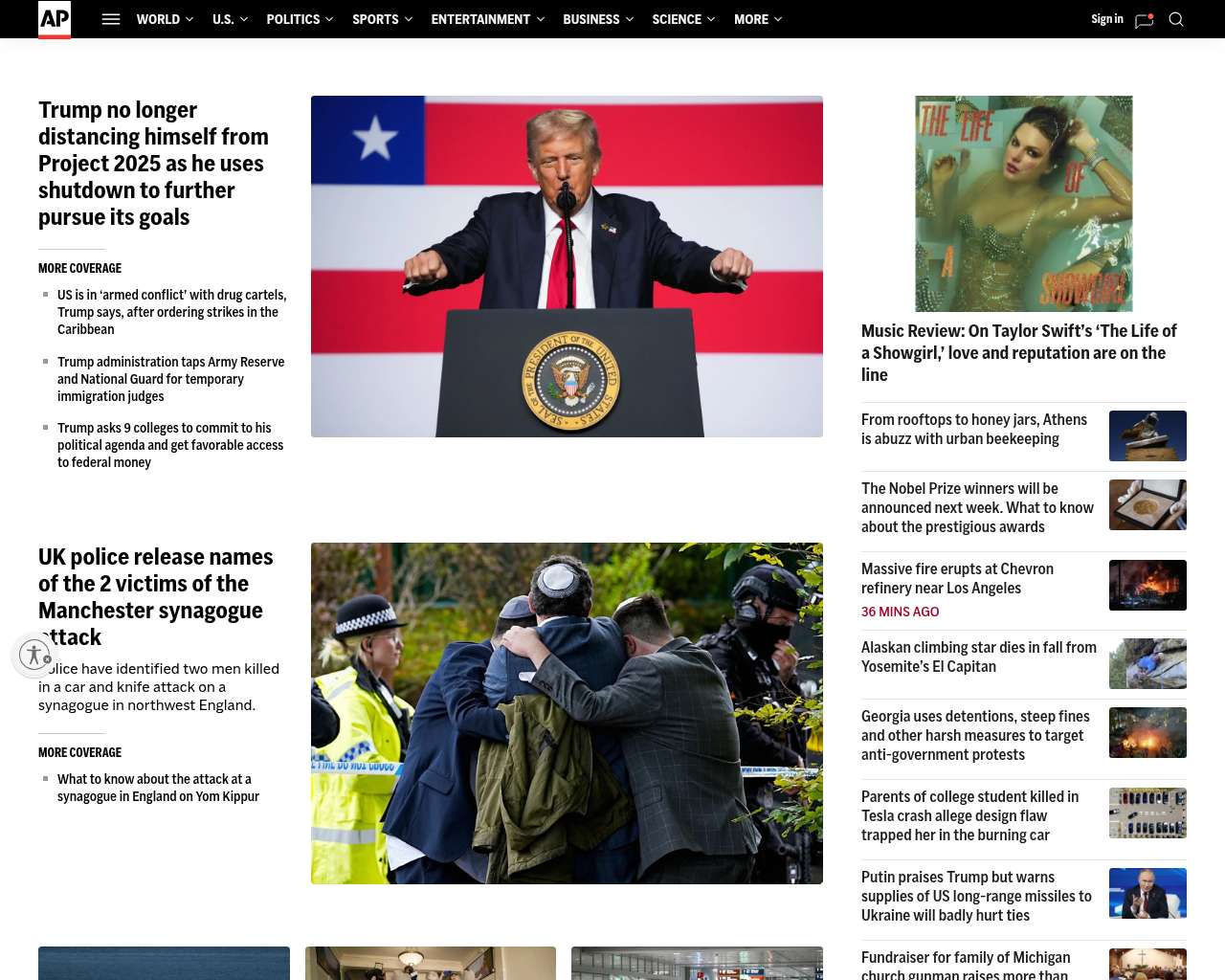The height and width of the screenshot is (980, 1225).
Task: Open the Trump asks 9 colleges story
Action: click(170, 445)
